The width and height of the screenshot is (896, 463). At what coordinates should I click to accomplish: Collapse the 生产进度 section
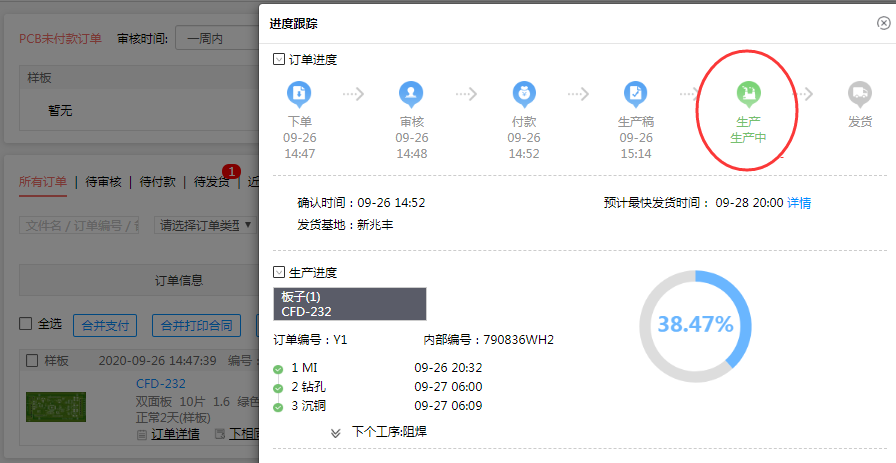click(279, 271)
